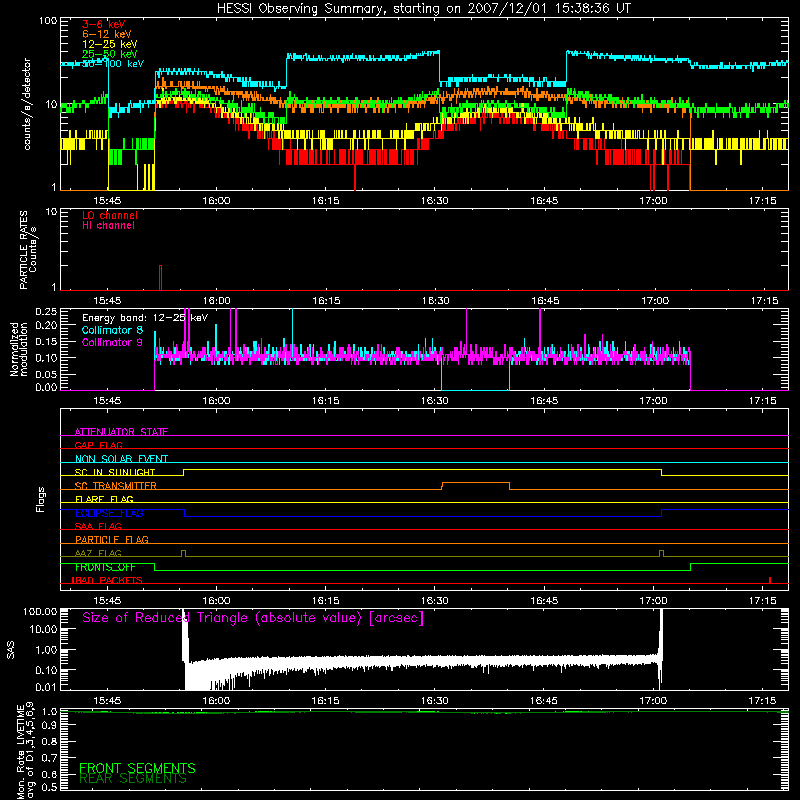The image size is (800, 800).
Task: Click the SC_TRANSMITTER flag label
Action: [x=116, y=486]
